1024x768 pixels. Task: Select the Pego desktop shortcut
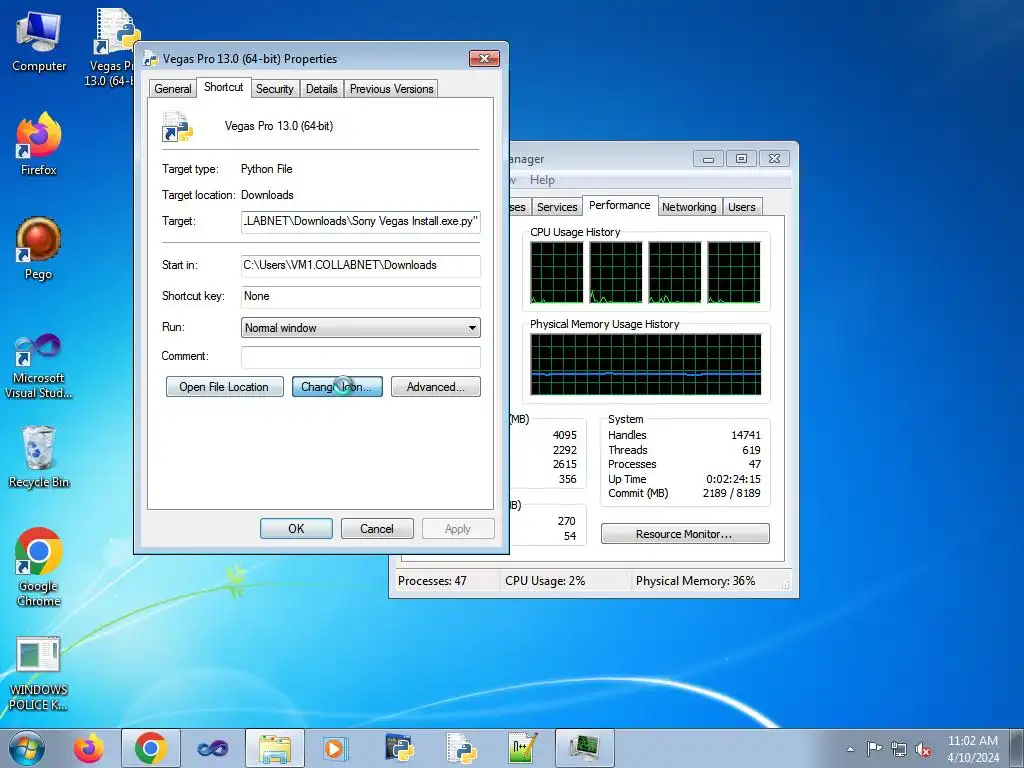tap(39, 249)
